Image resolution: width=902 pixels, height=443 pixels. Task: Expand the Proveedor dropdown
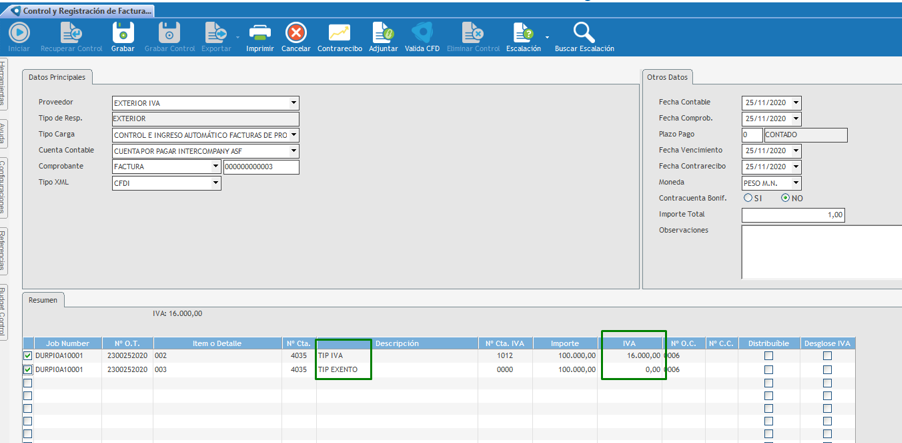click(294, 103)
